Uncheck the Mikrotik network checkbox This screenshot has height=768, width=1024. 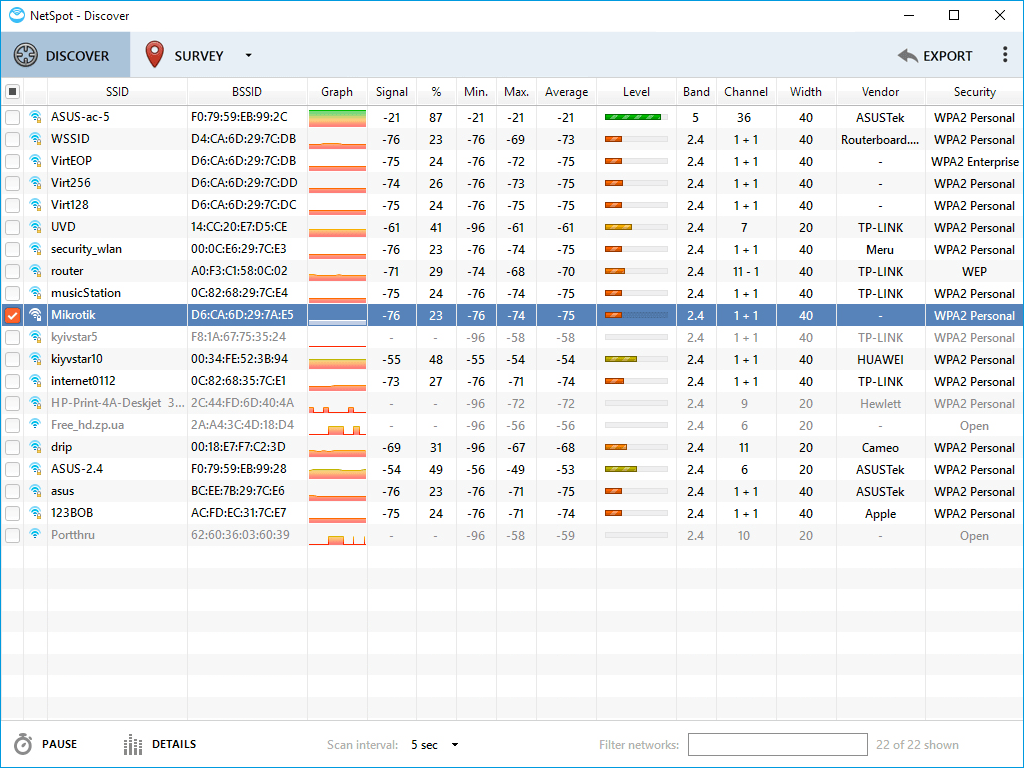pyautogui.click(x=12, y=315)
